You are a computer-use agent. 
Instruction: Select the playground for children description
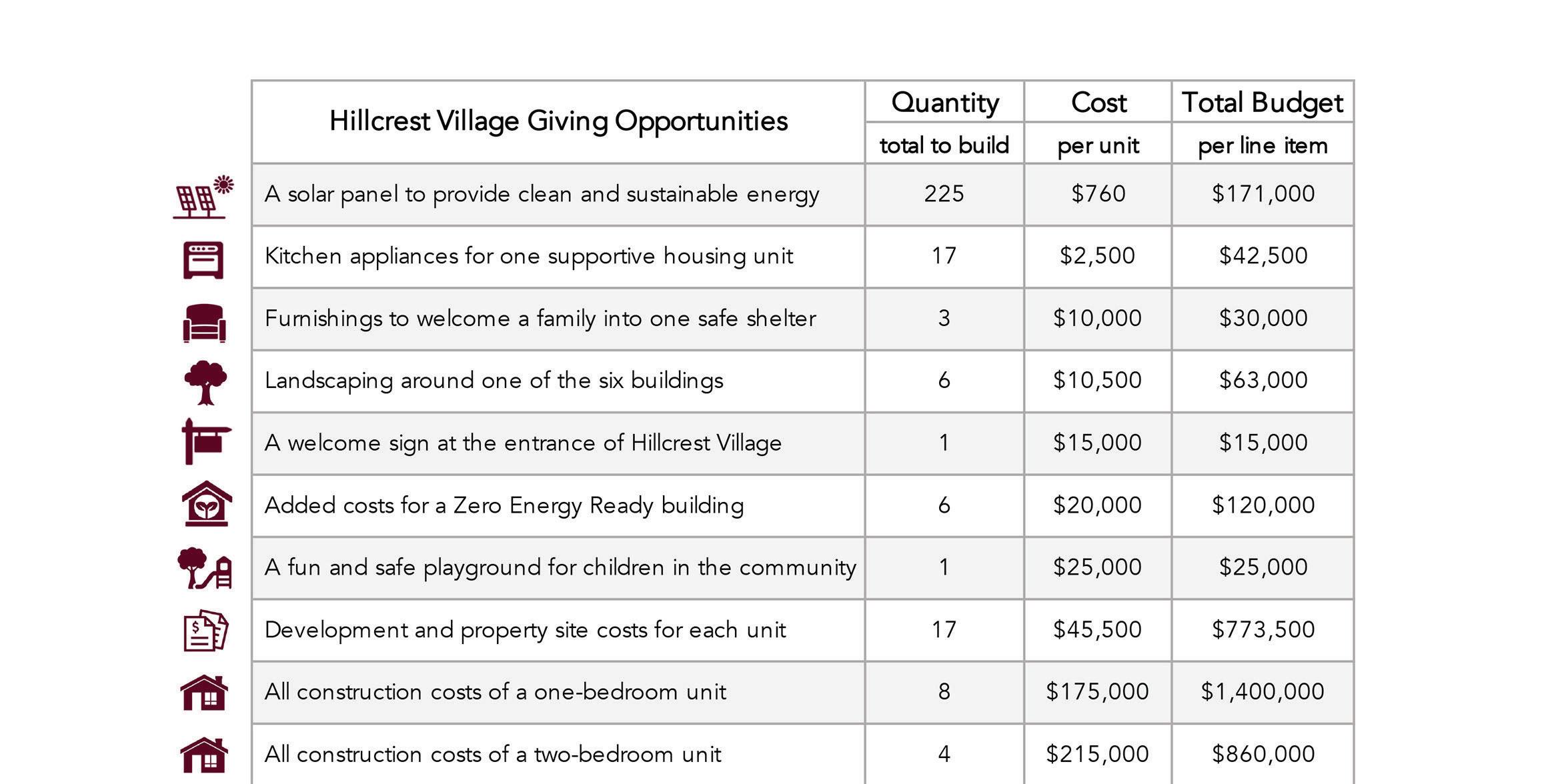[x=560, y=567]
